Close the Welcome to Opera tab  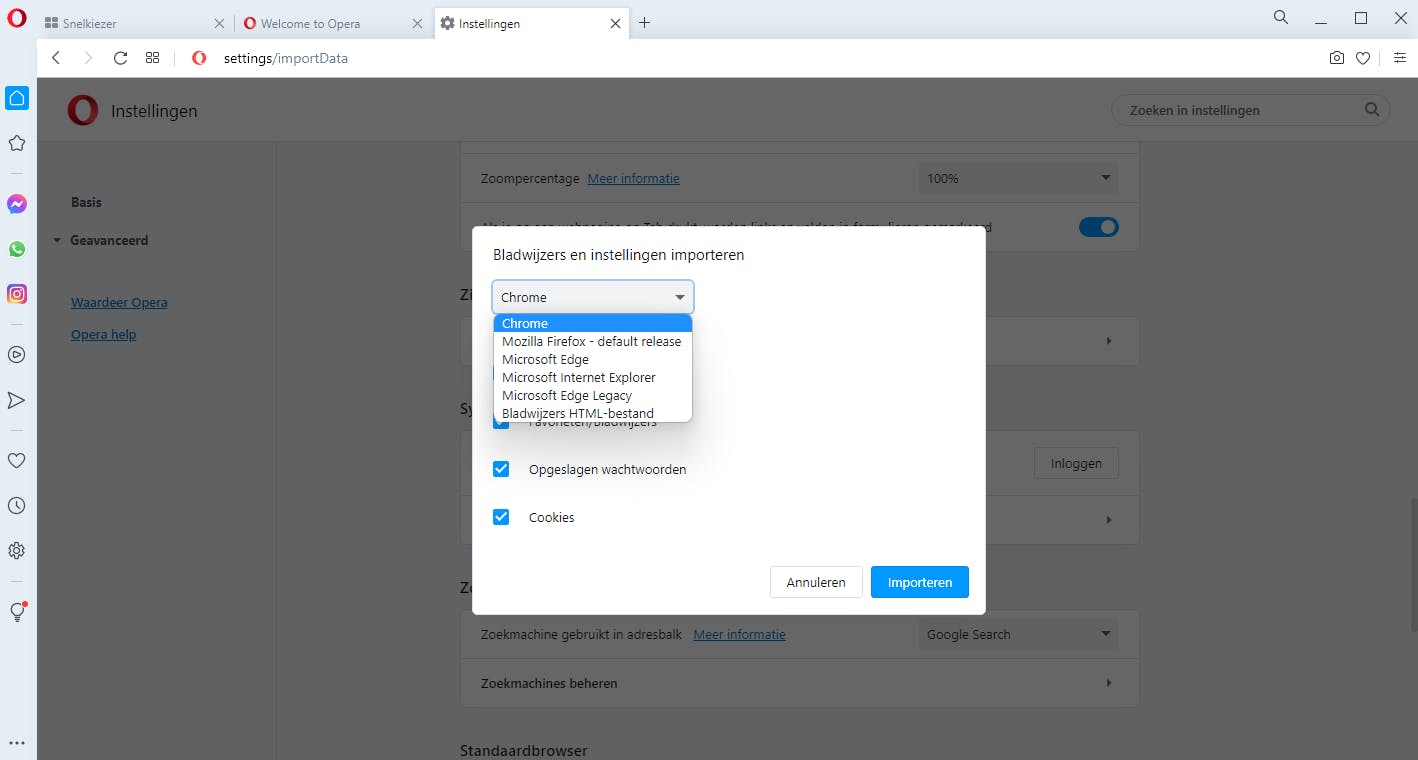pos(417,23)
